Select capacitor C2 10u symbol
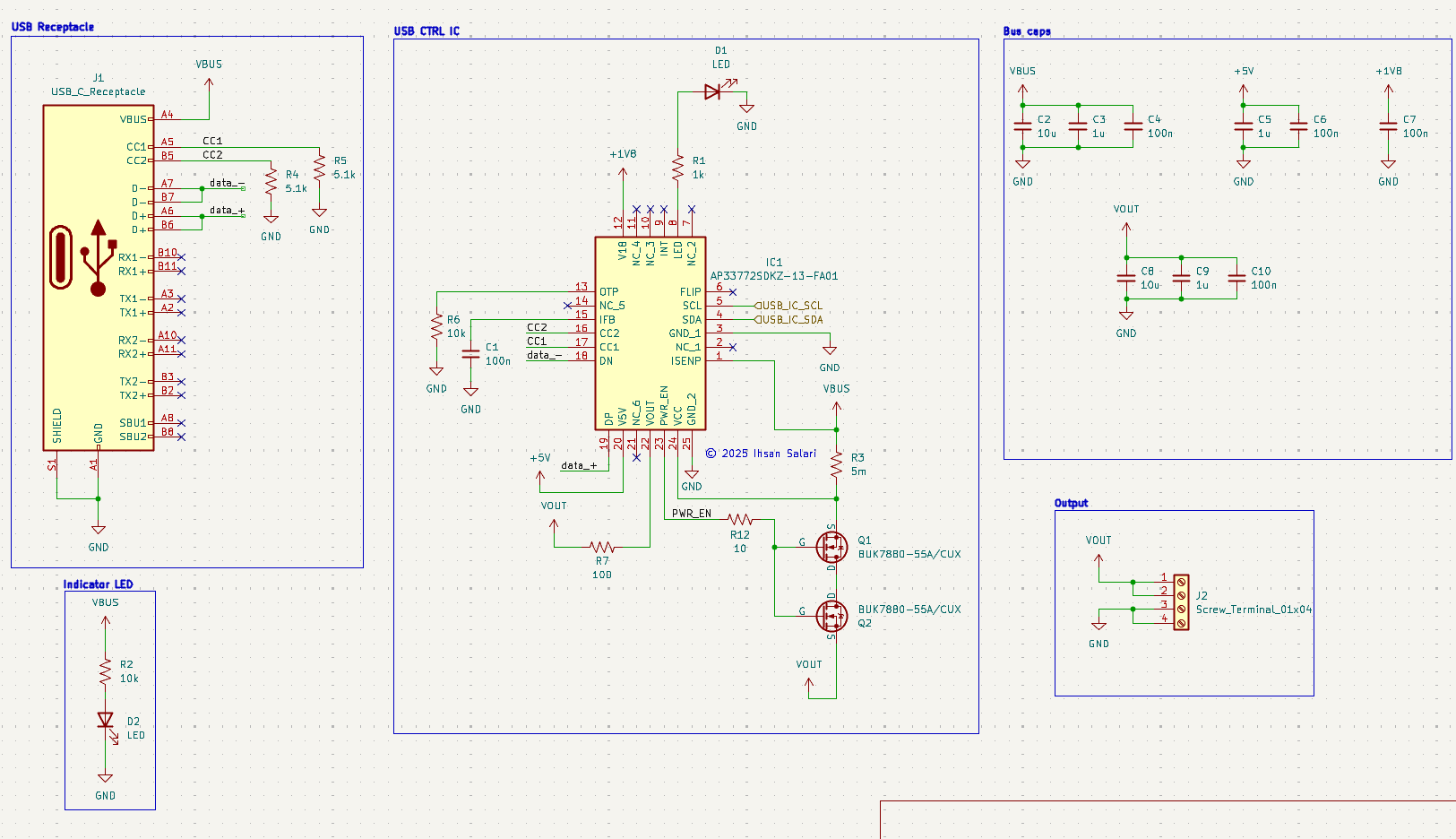This screenshot has width=1456, height=839. (x=1022, y=126)
